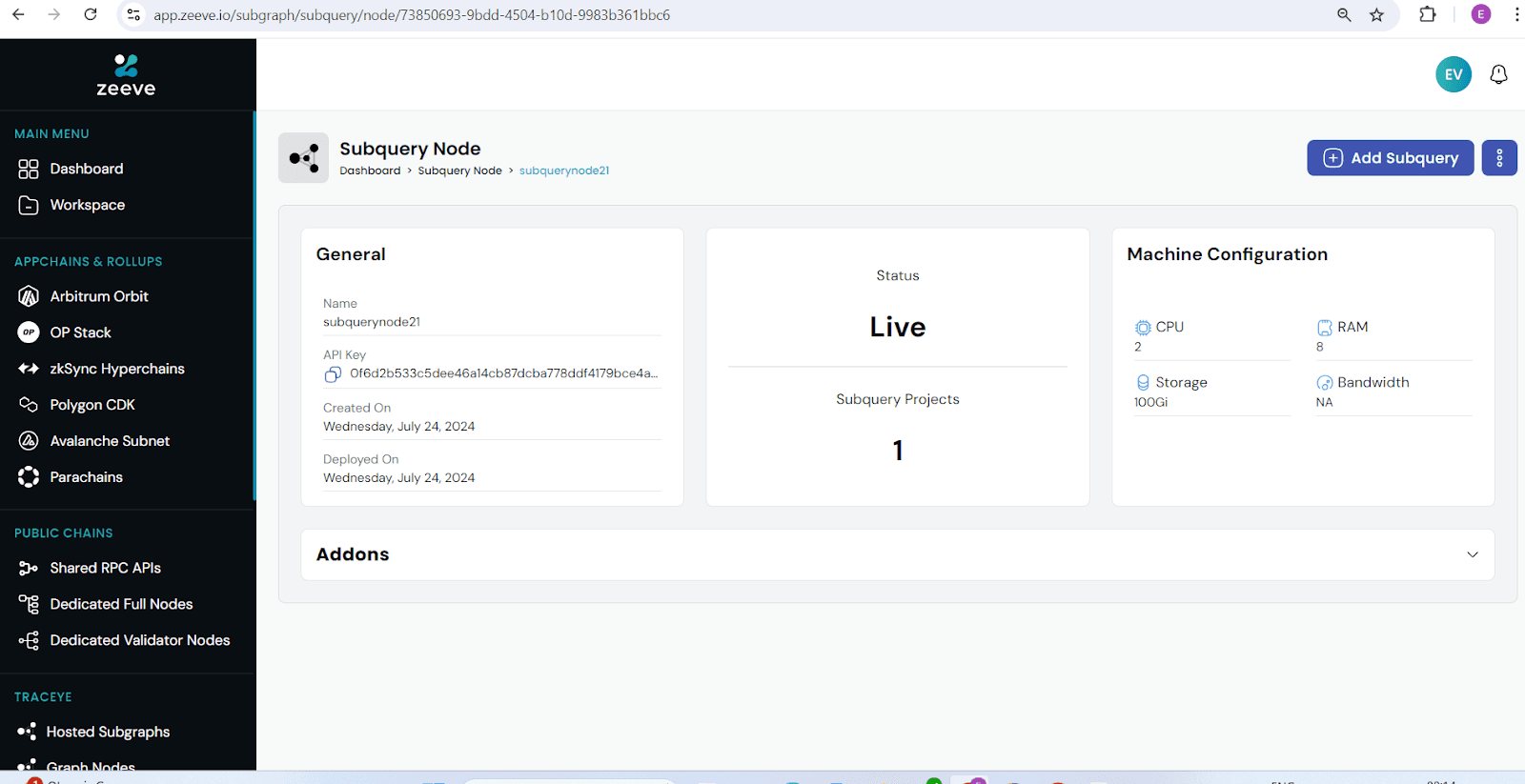The image size is (1525, 784).
Task: Click the zkSync Hyperchains arrows icon
Action: tap(29, 369)
